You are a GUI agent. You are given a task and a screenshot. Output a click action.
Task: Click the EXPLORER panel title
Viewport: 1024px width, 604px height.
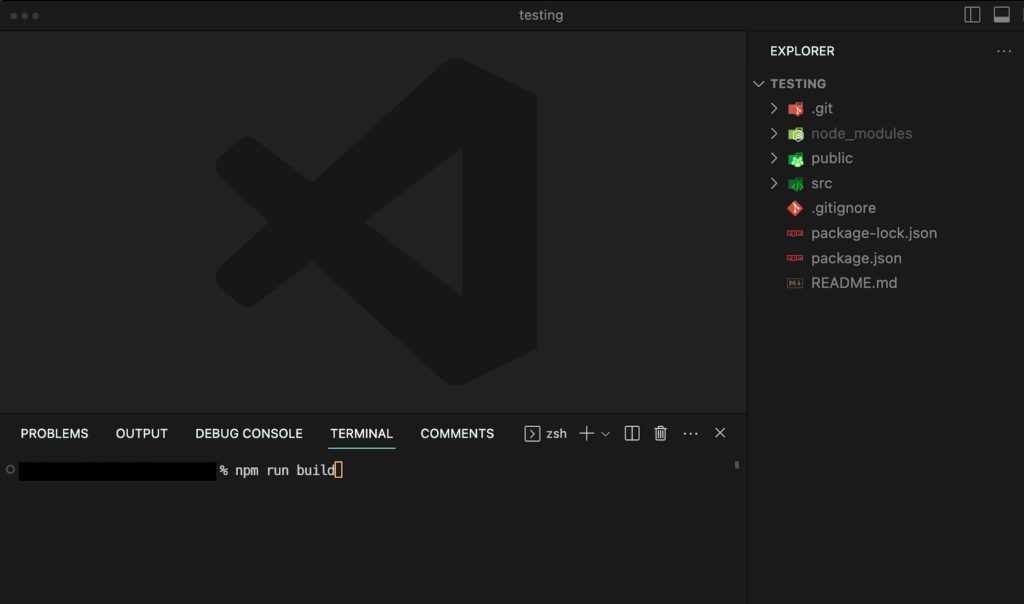802,51
